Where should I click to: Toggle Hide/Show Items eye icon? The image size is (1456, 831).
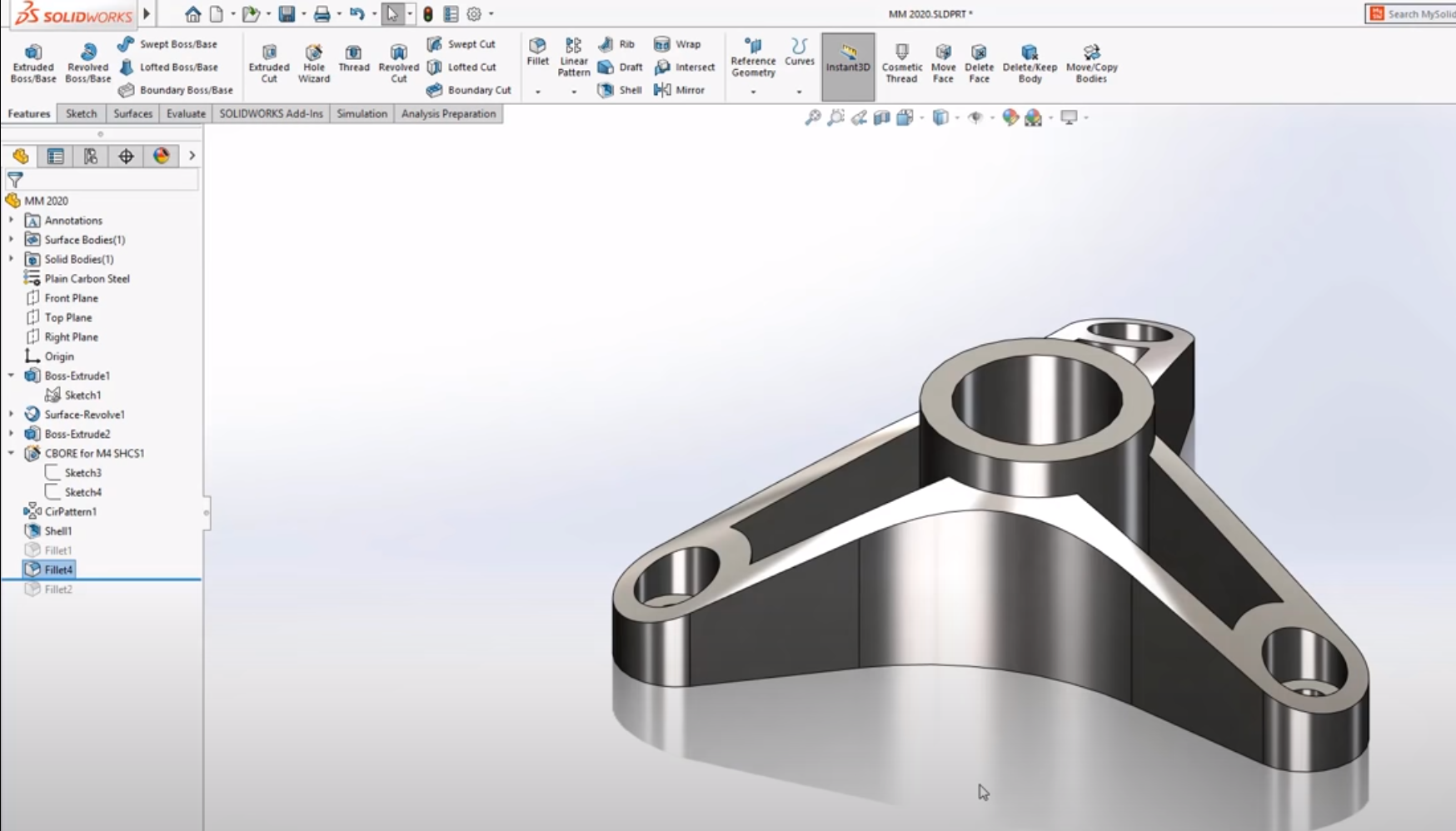pos(975,117)
